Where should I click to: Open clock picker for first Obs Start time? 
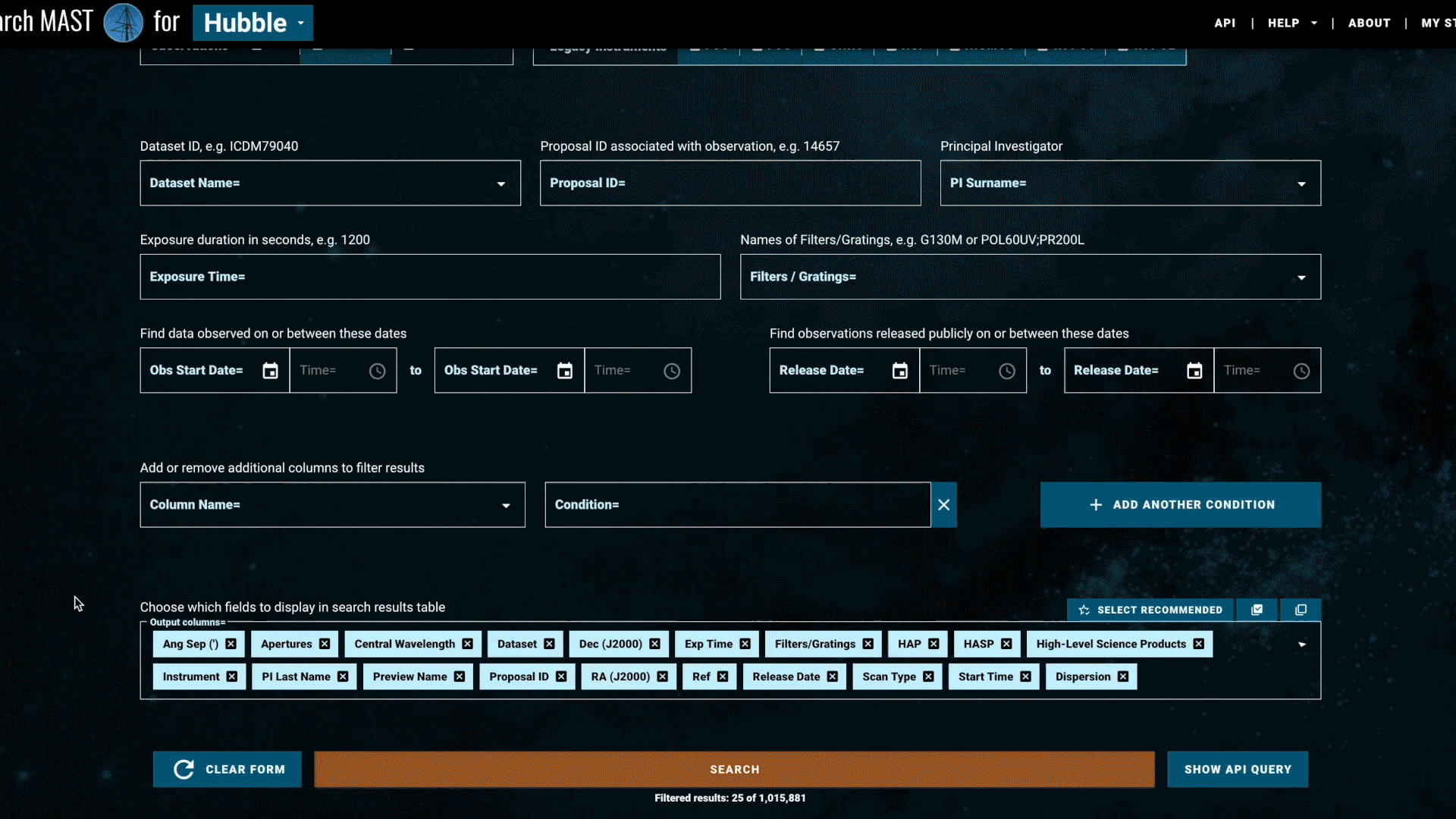click(377, 371)
